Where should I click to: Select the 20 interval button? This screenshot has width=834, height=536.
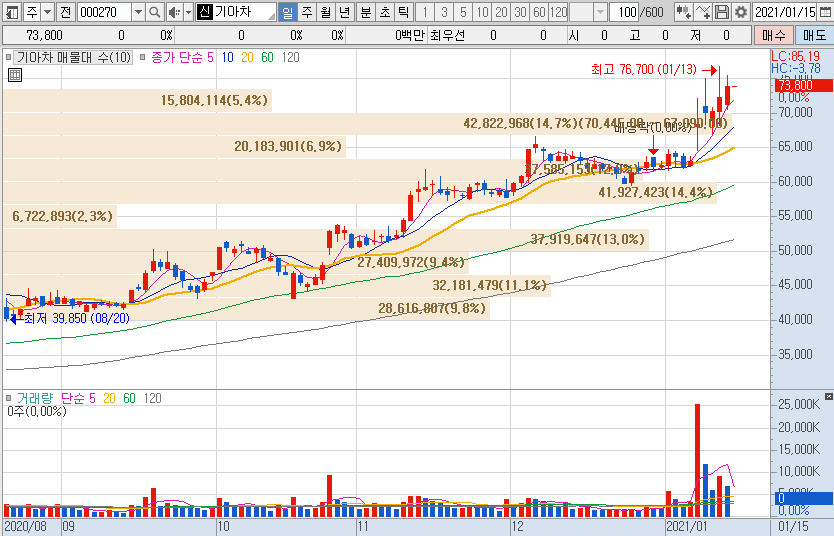[501, 12]
